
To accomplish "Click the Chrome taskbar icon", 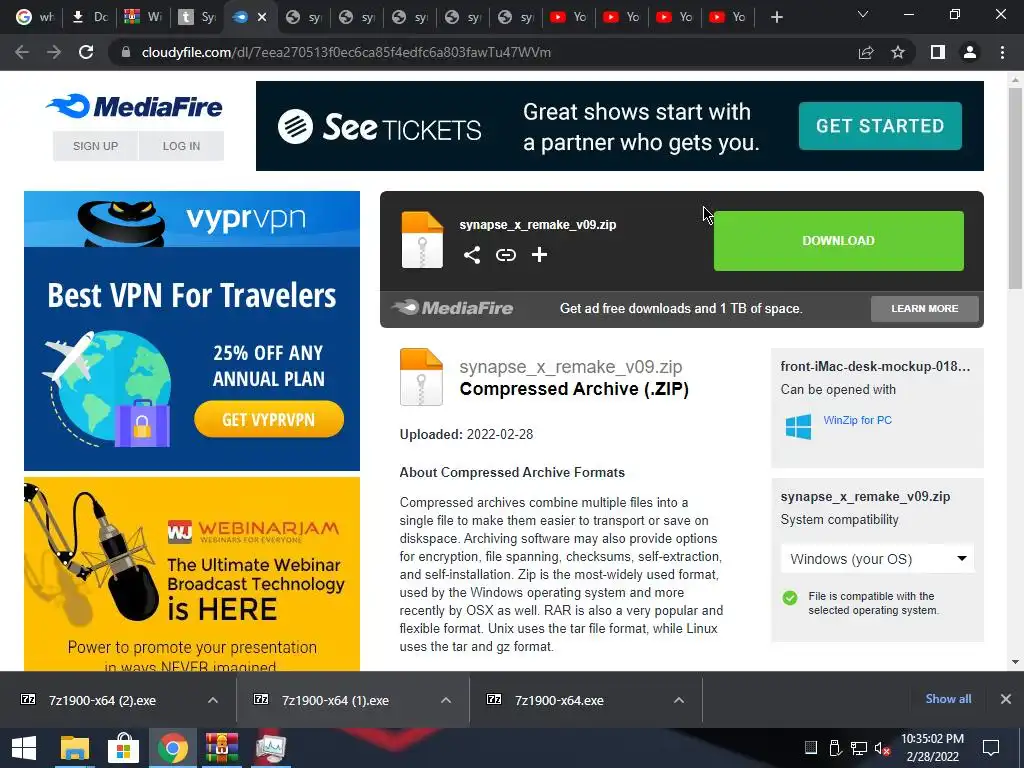I will tap(172, 748).
